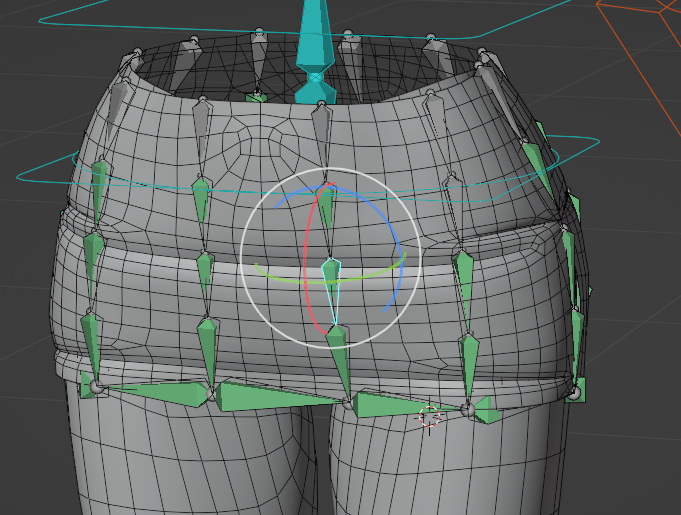Click the red-white 3D cursor
This screenshot has height=515, width=681.
pos(429,416)
